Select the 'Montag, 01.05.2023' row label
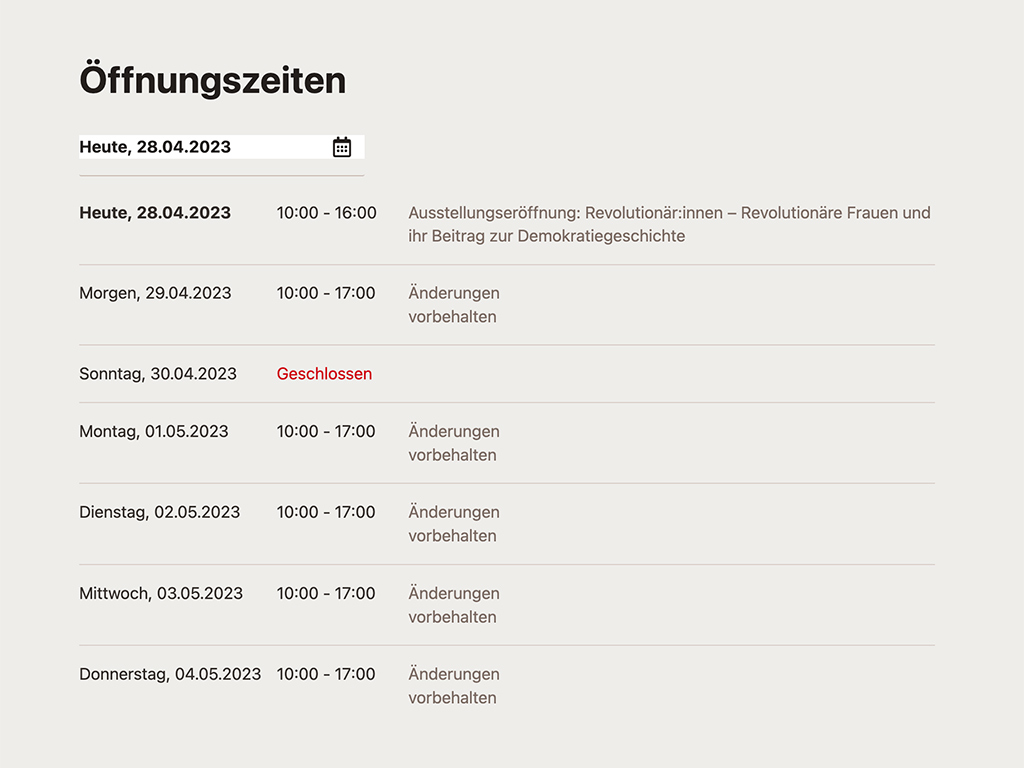The image size is (1024, 768). point(154,432)
